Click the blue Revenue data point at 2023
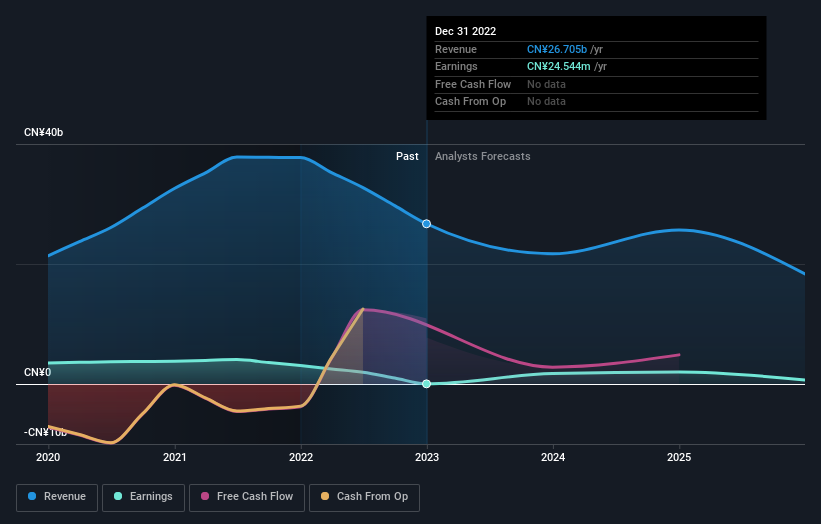This screenshot has height=524, width=821. [427, 224]
